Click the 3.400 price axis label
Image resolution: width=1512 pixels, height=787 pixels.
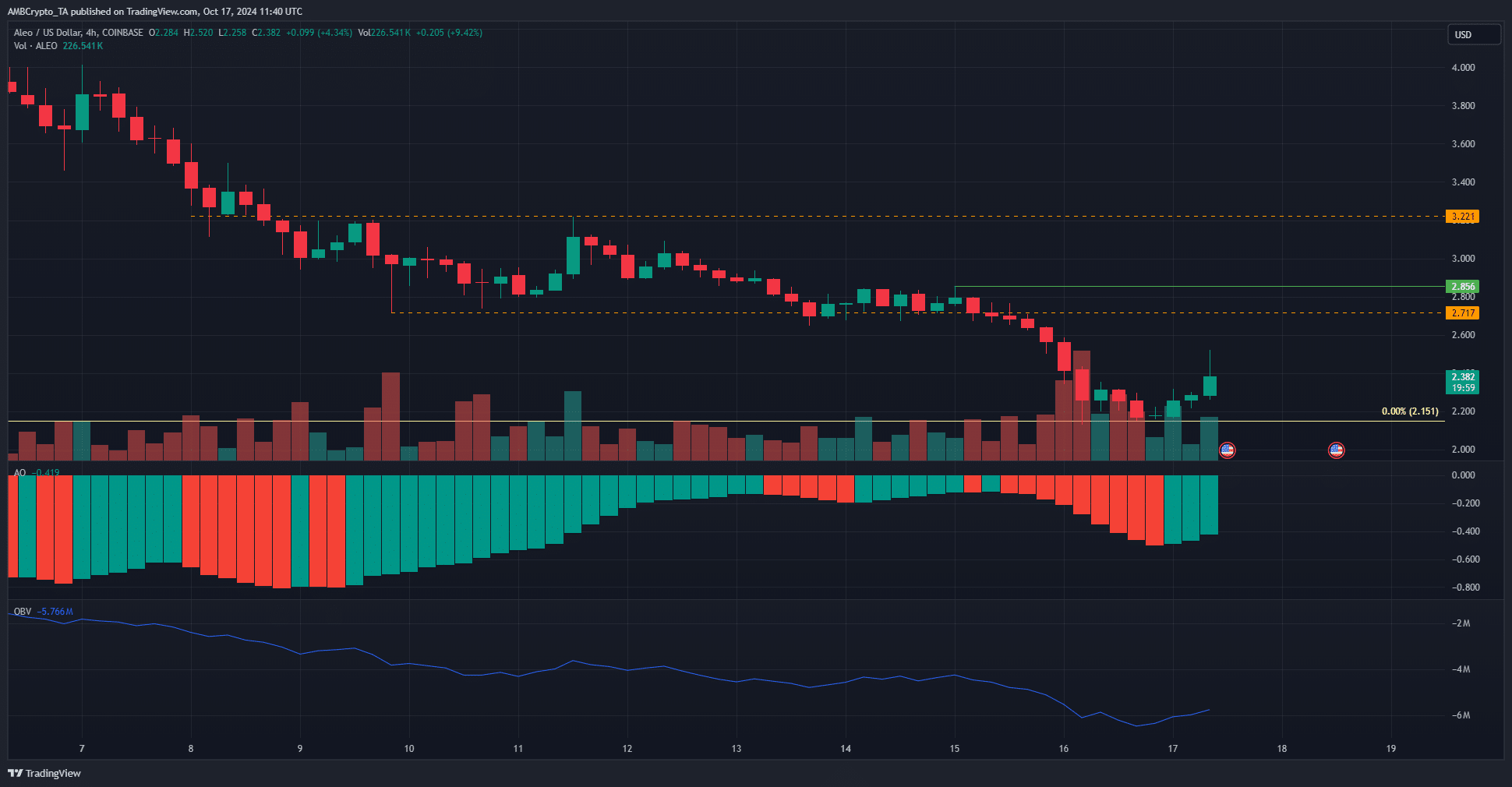point(1463,182)
